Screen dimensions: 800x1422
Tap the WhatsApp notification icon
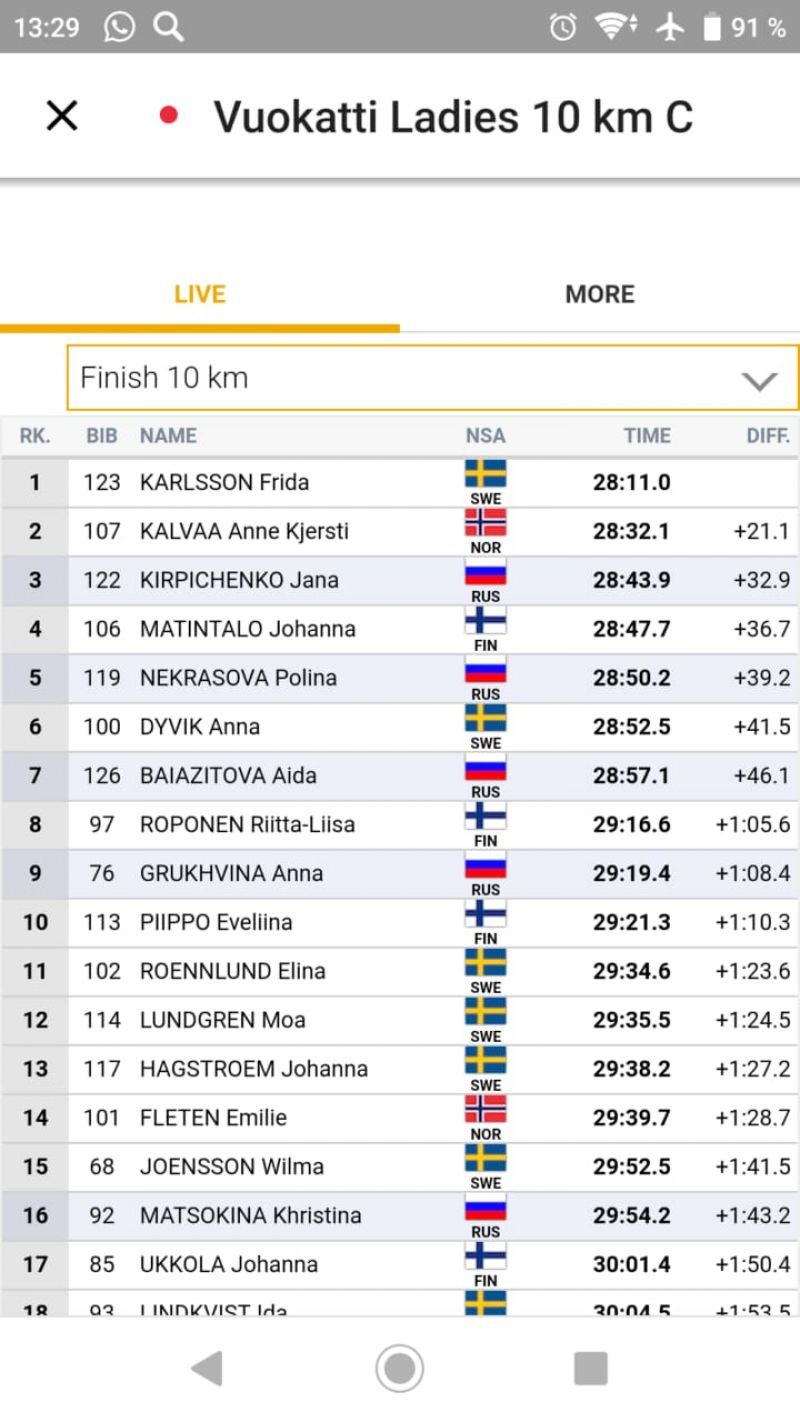tap(119, 27)
